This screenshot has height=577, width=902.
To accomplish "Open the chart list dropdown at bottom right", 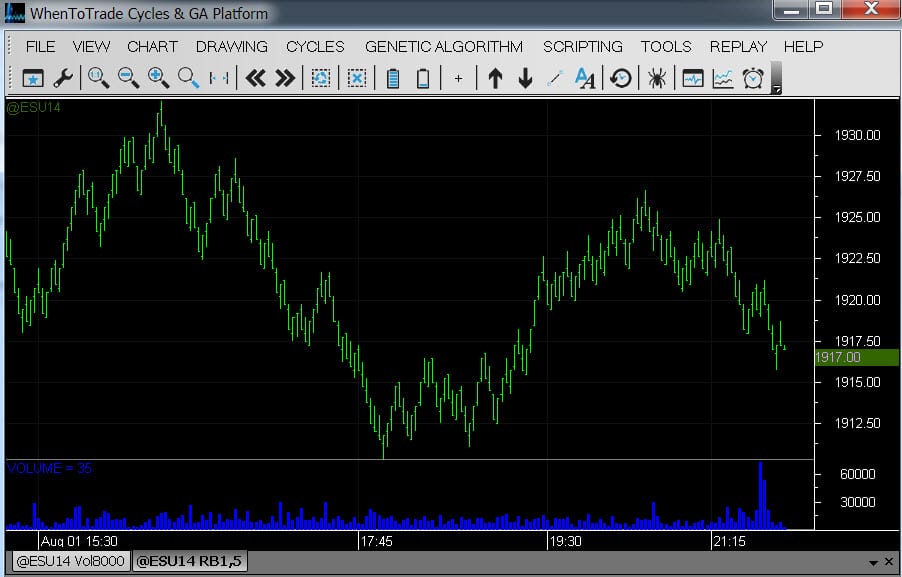I will click(875, 560).
